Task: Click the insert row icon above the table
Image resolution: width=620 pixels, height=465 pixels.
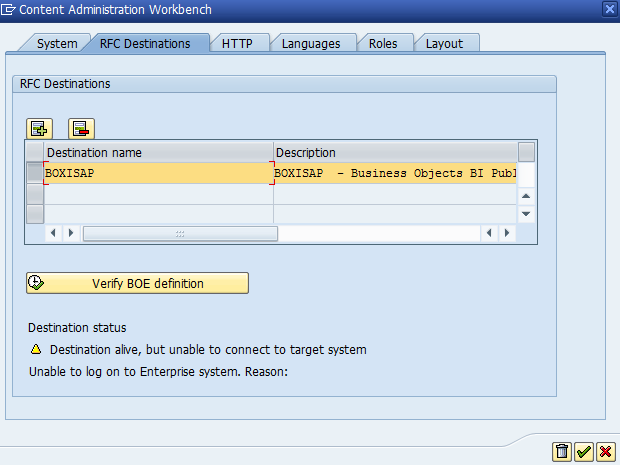Action: point(39,129)
